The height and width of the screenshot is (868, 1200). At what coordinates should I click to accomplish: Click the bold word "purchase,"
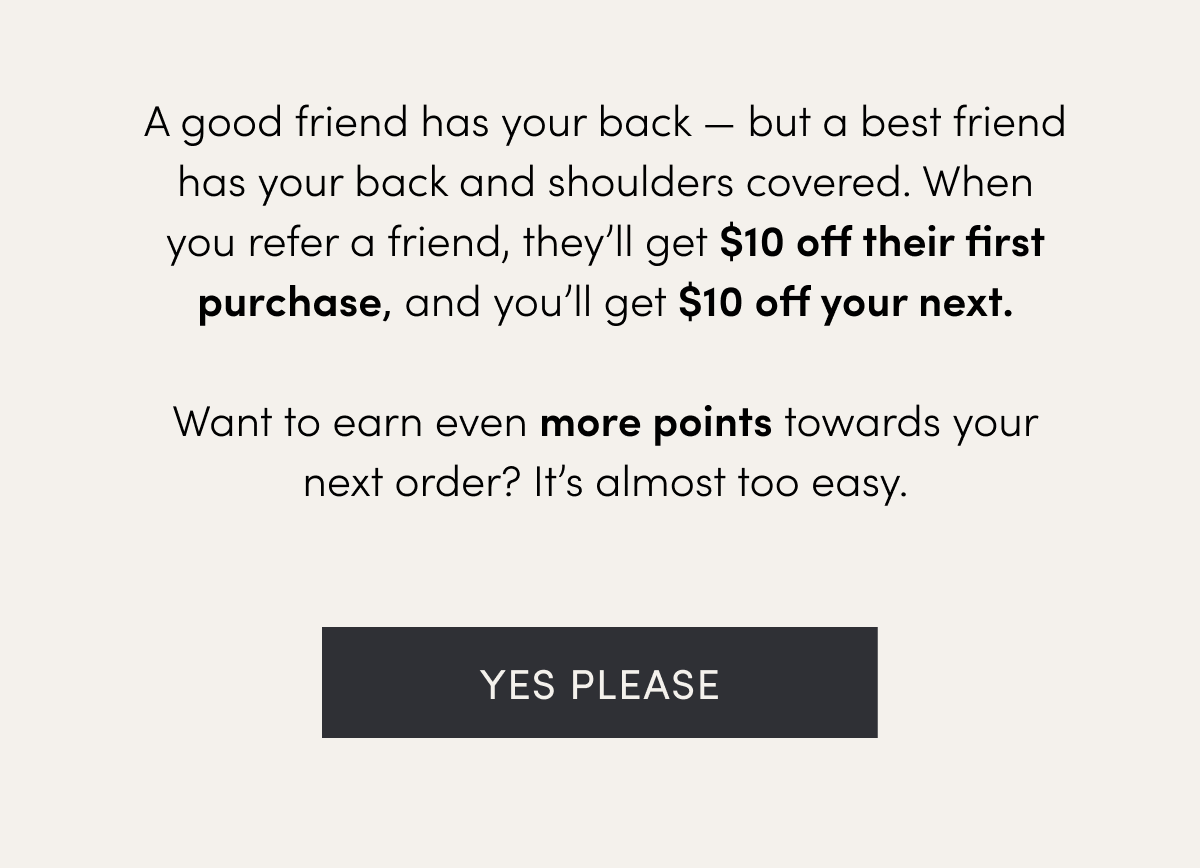[295, 304]
